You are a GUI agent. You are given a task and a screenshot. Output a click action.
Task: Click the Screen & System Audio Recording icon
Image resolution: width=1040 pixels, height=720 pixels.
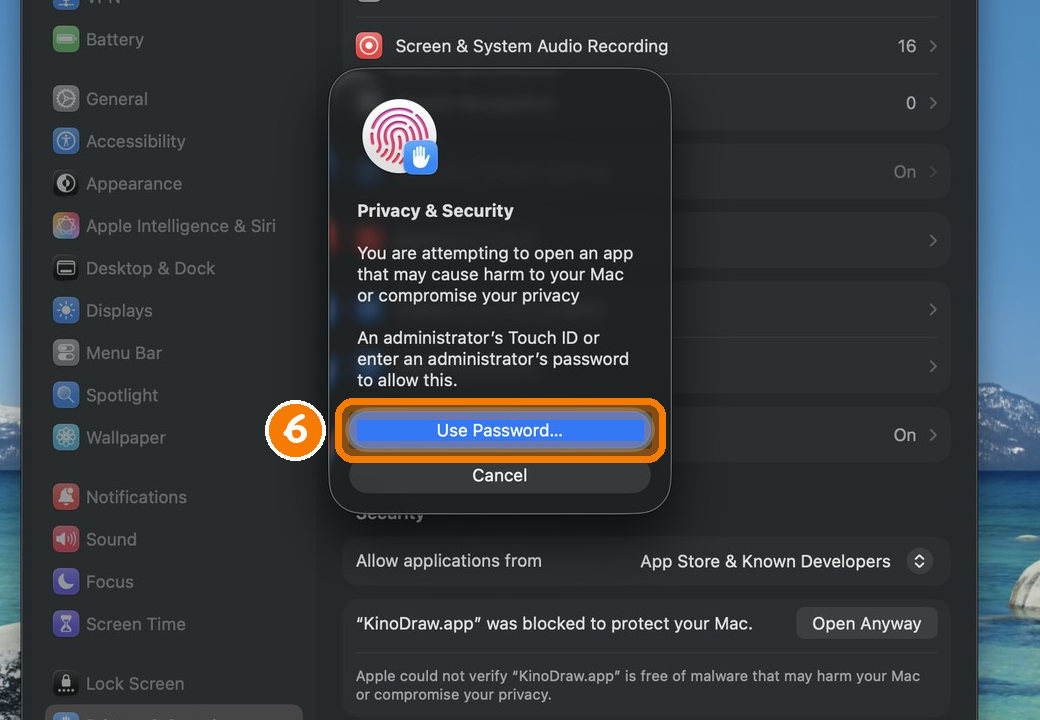369,46
